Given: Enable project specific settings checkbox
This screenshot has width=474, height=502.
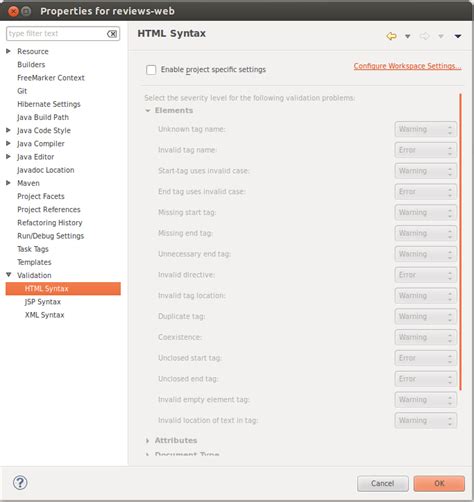Looking at the screenshot, I should 151,70.
